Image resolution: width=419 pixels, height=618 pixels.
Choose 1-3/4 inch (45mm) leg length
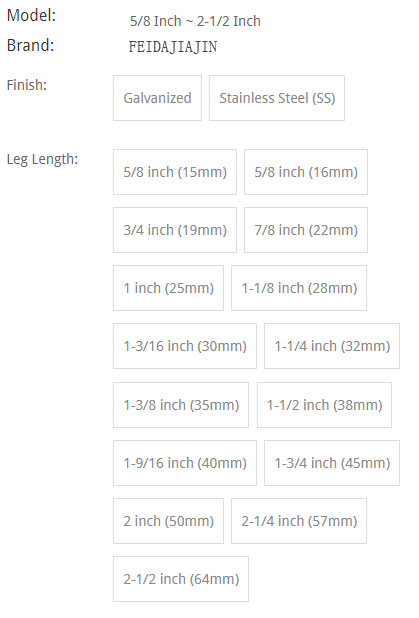(x=332, y=463)
